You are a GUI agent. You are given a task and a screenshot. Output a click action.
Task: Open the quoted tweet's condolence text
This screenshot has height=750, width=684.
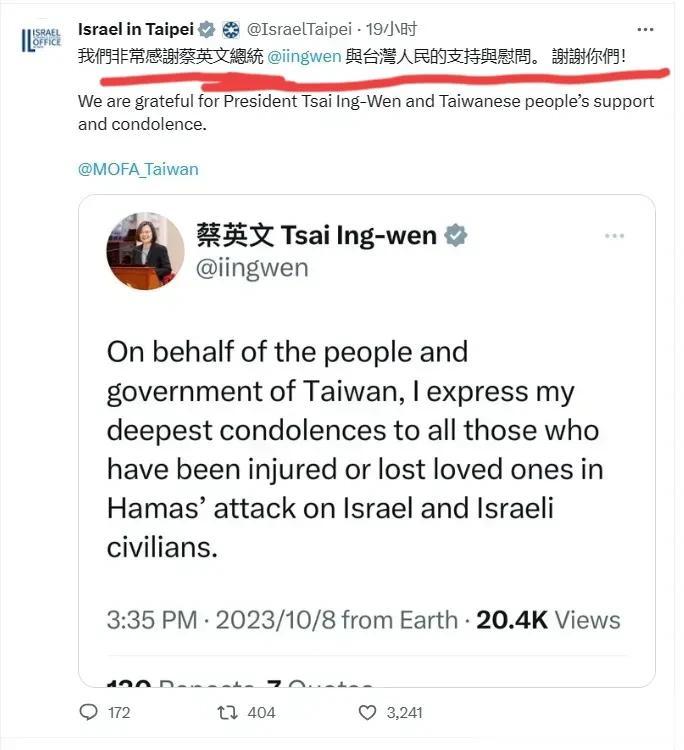coord(355,449)
